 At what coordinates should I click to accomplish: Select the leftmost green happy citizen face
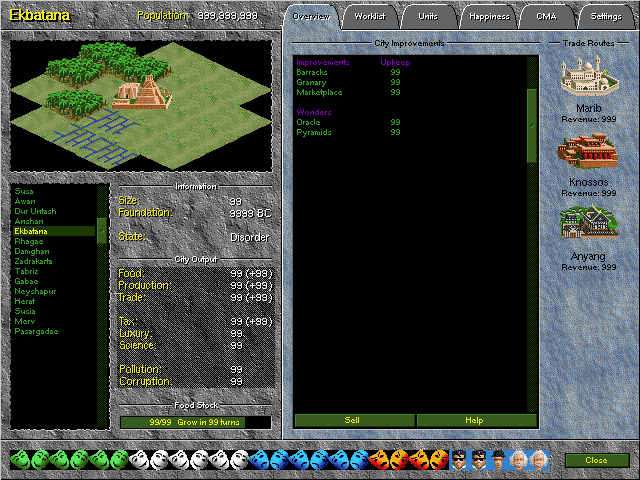(20, 460)
